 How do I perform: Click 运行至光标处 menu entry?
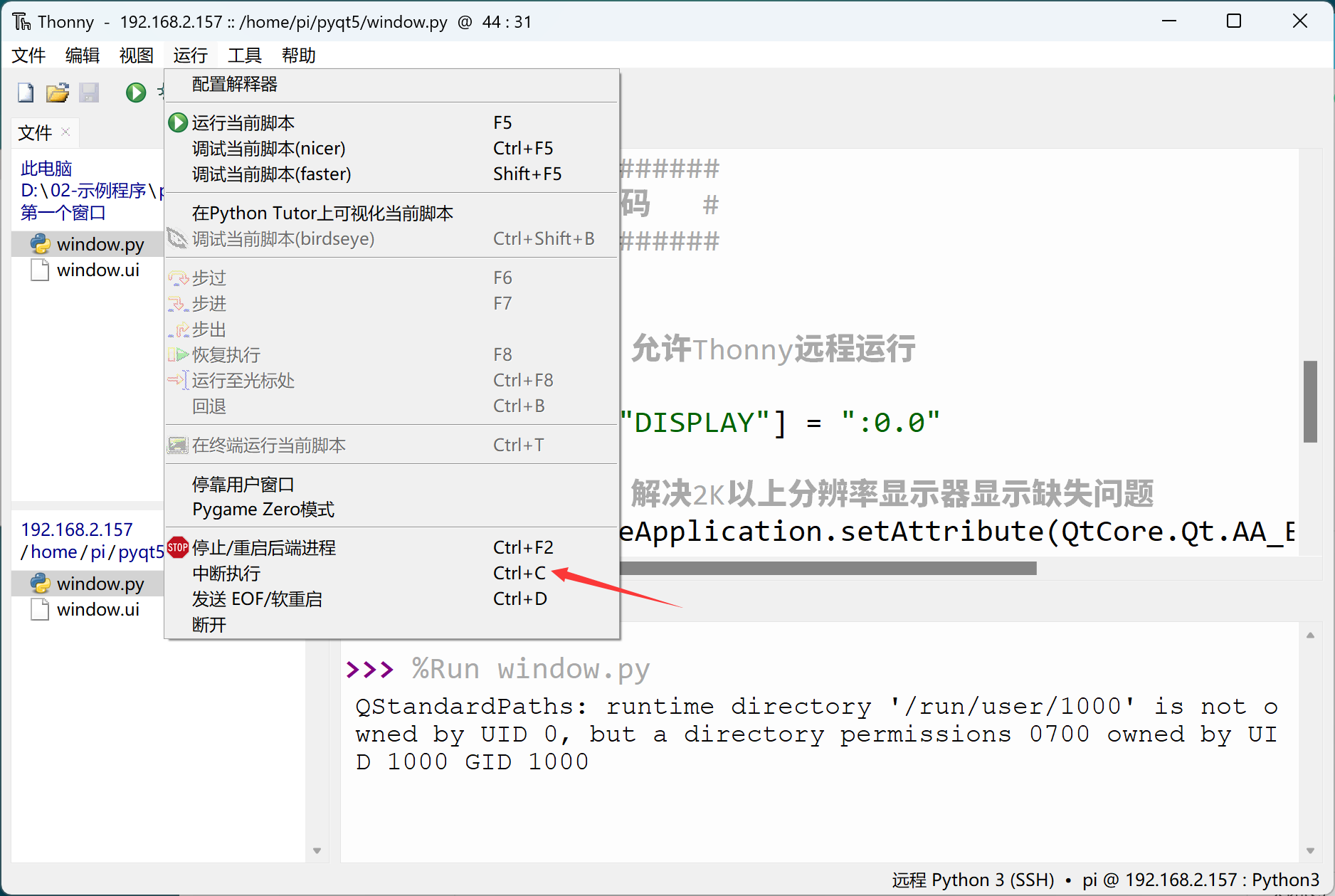[391, 381]
